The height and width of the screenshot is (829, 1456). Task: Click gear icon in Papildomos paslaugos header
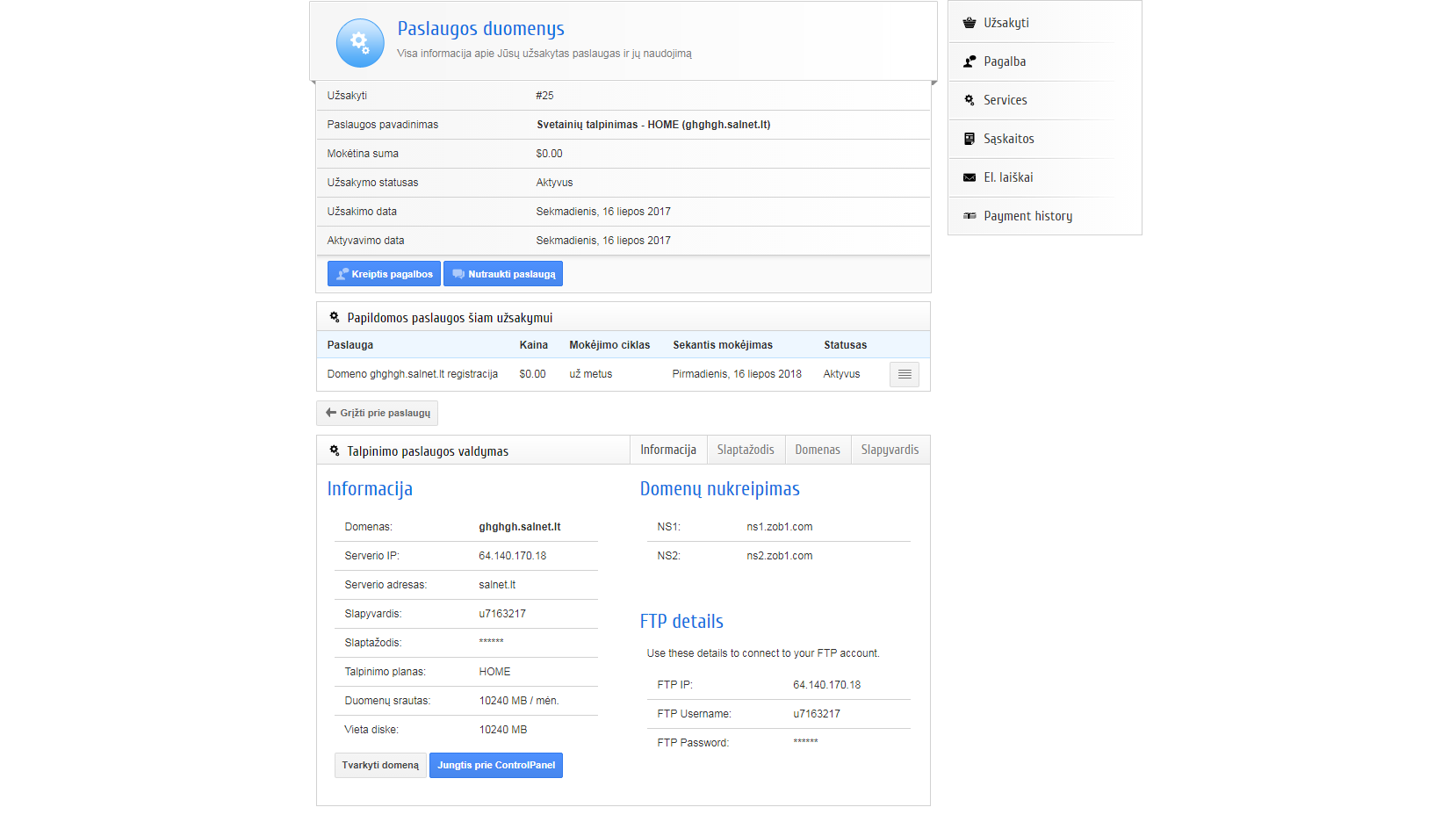coord(335,317)
